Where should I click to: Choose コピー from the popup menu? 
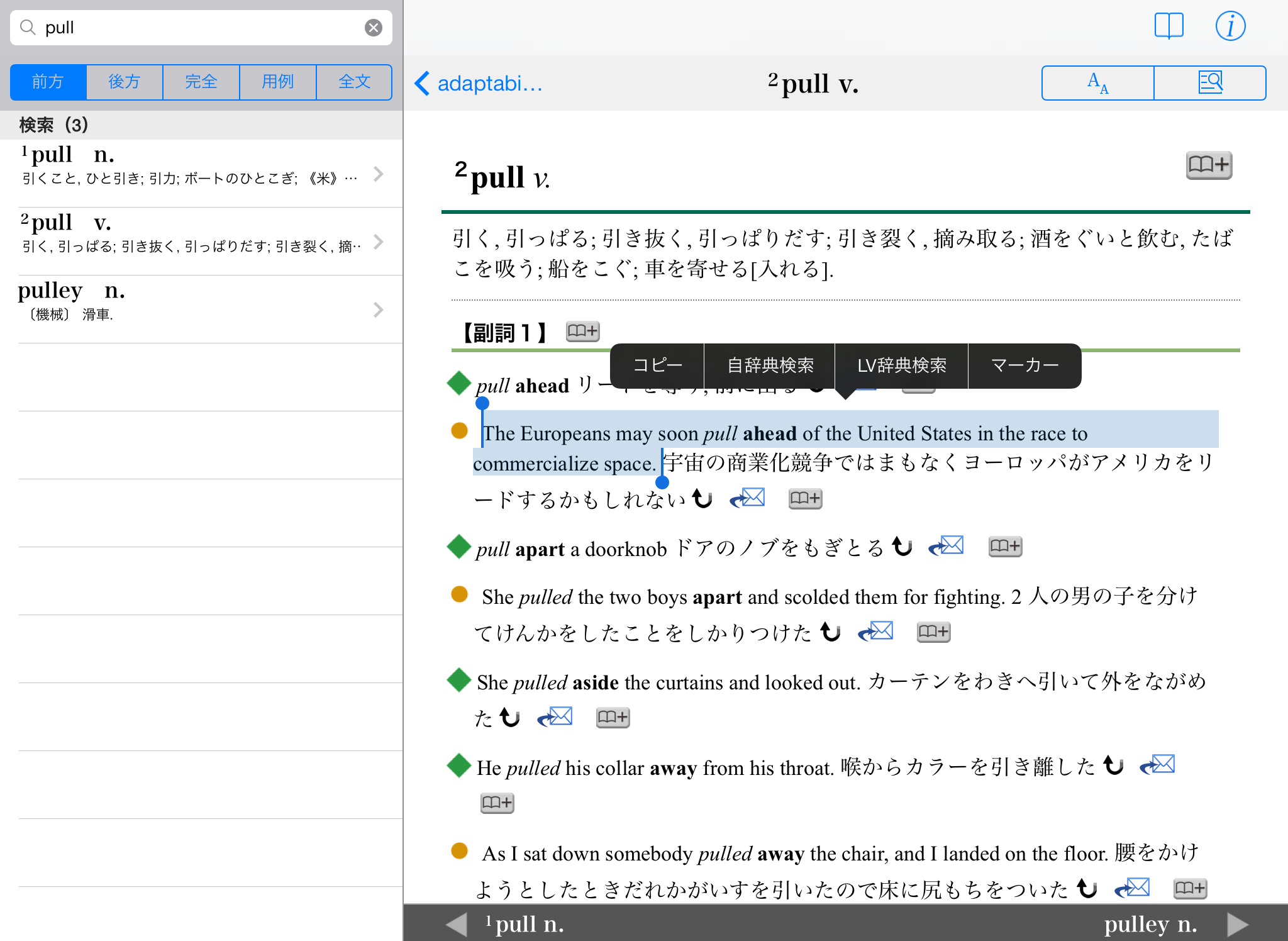pos(657,365)
